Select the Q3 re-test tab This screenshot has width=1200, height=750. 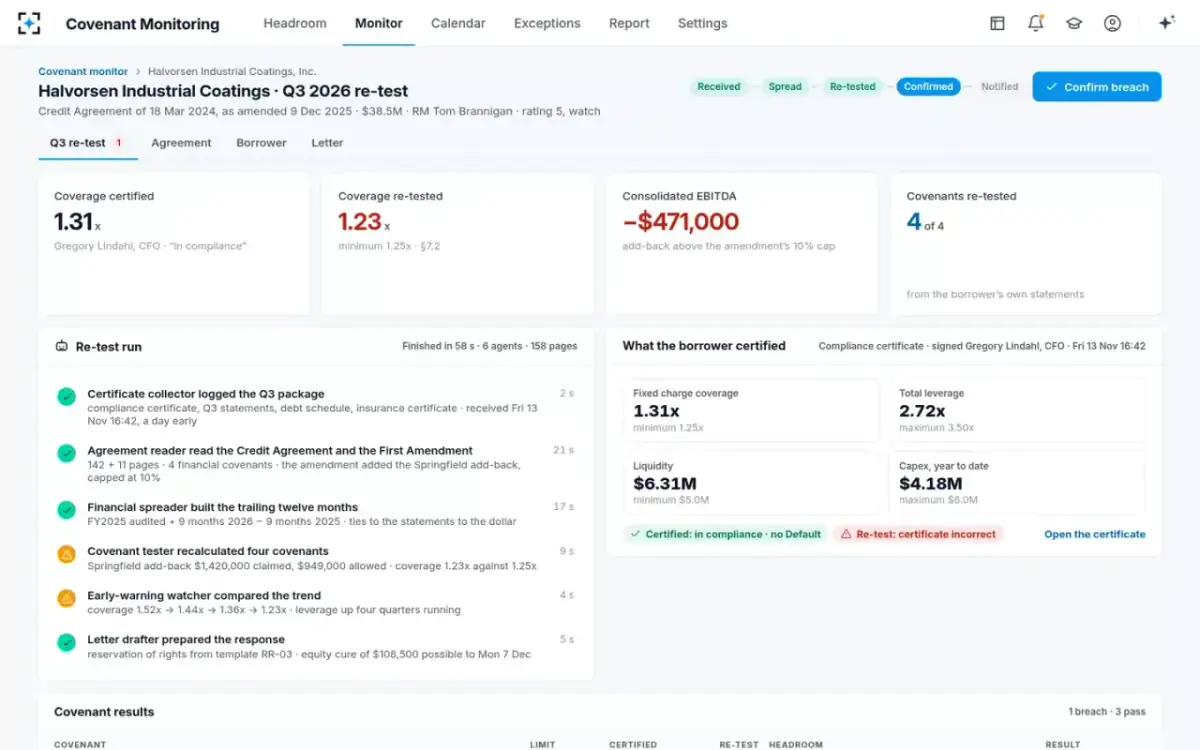[88, 143]
